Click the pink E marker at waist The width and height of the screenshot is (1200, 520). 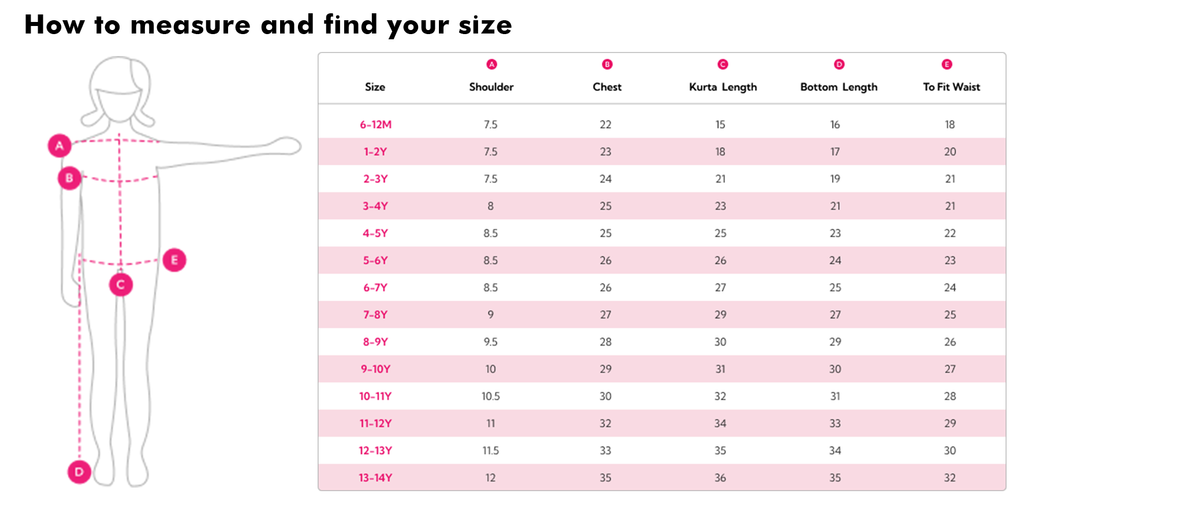(x=174, y=260)
